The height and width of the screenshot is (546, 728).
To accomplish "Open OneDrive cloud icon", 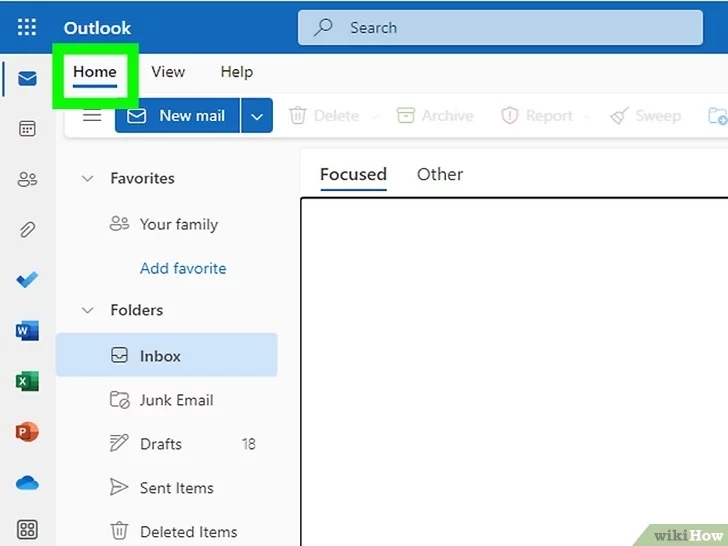I will (27, 483).
